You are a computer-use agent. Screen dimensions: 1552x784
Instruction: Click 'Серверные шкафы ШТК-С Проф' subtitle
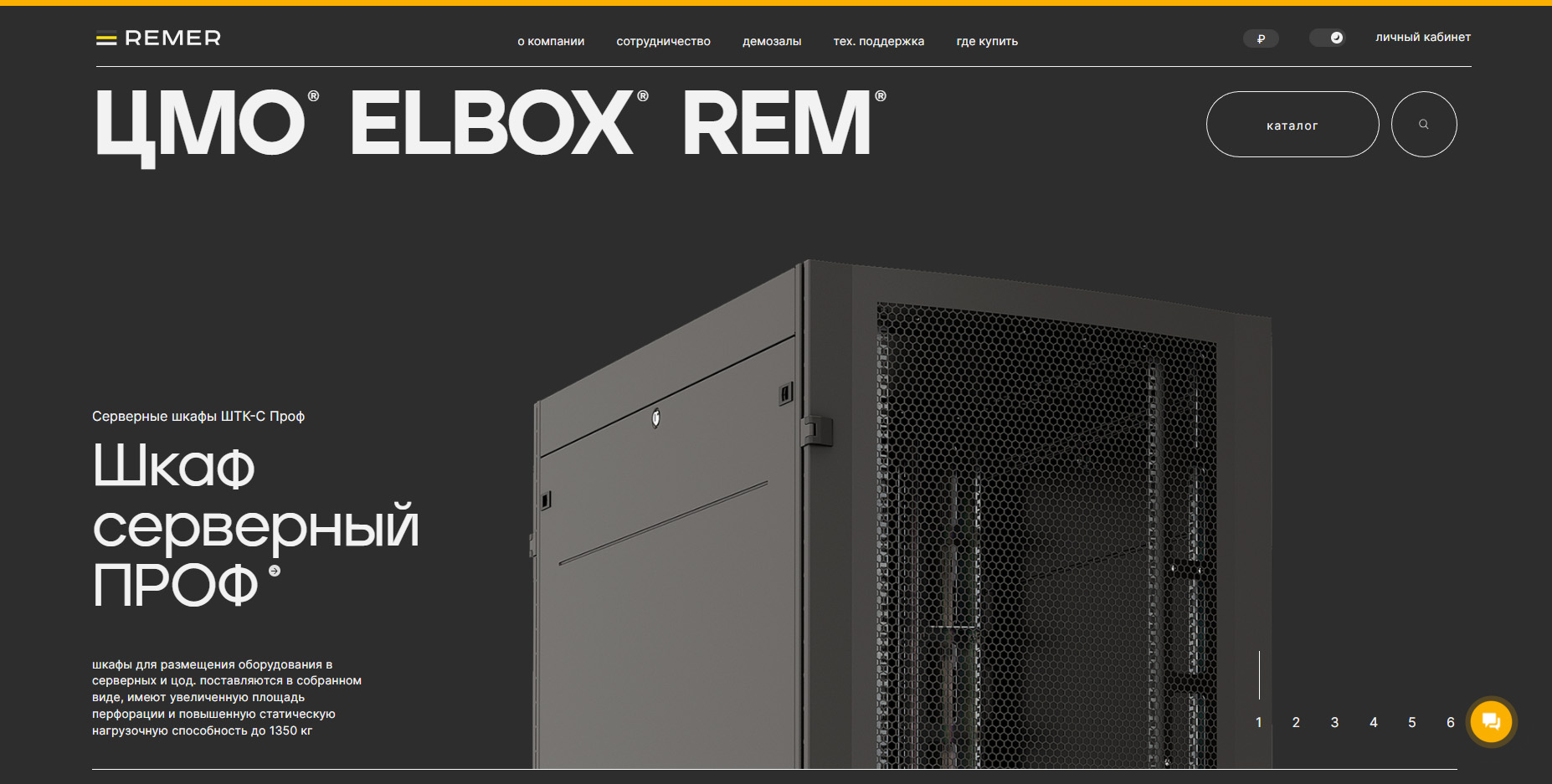point(198,416)
